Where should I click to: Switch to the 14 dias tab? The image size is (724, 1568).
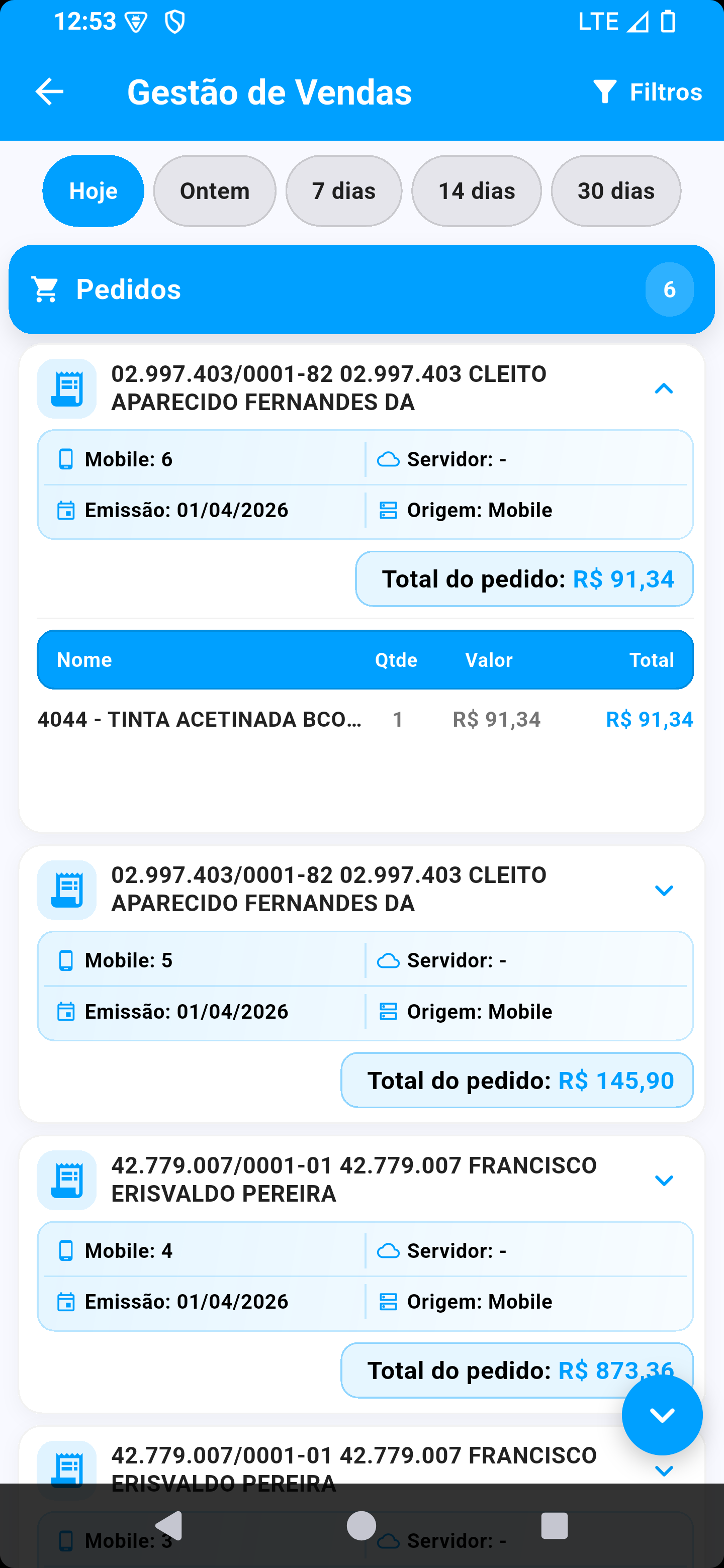click(477, 191)
